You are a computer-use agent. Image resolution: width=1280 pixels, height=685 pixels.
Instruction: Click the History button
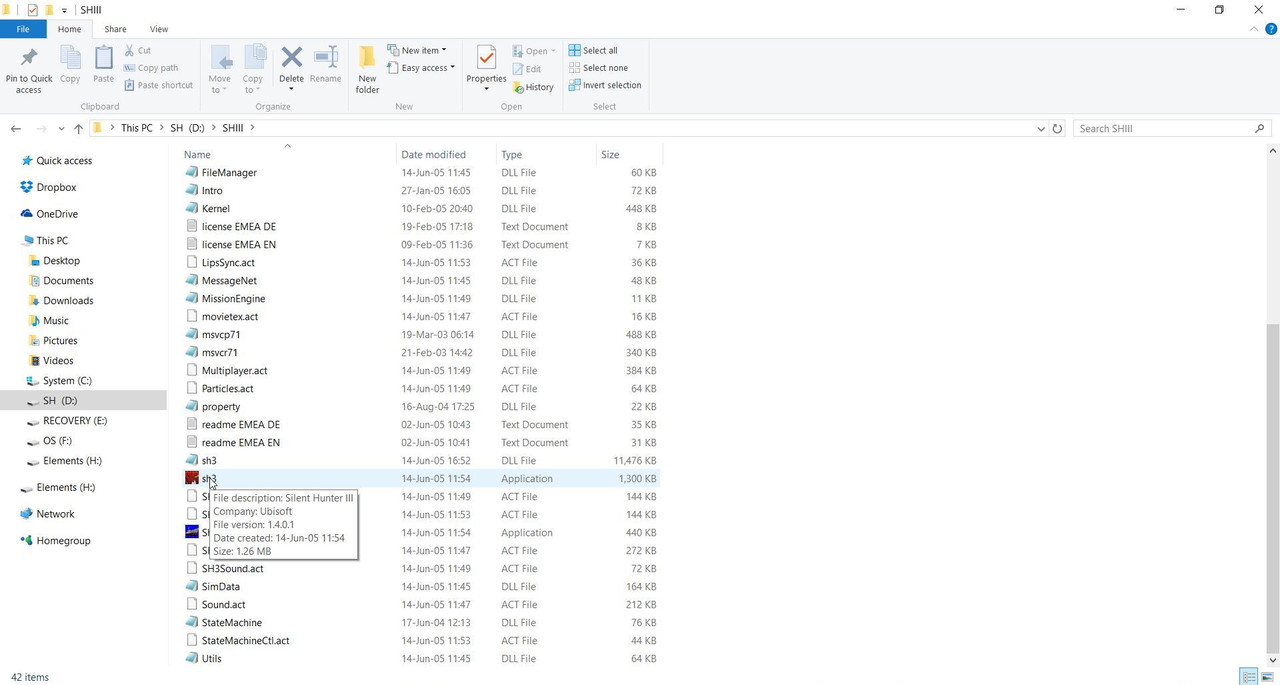click(x=532, y=87)
